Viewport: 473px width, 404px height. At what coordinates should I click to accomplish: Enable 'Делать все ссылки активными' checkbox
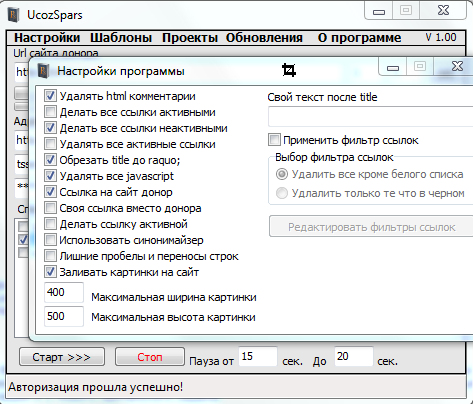(x=50, y=112)
